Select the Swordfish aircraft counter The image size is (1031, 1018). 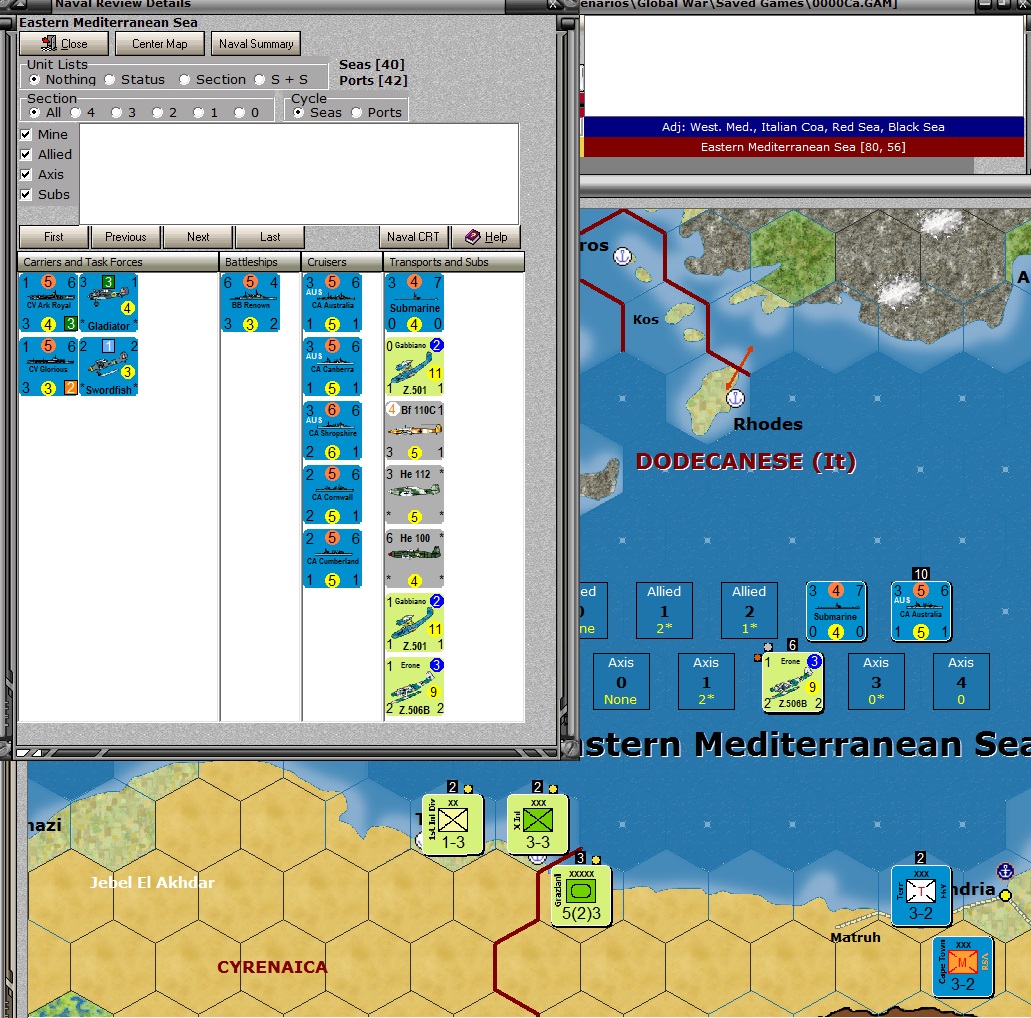108,366
